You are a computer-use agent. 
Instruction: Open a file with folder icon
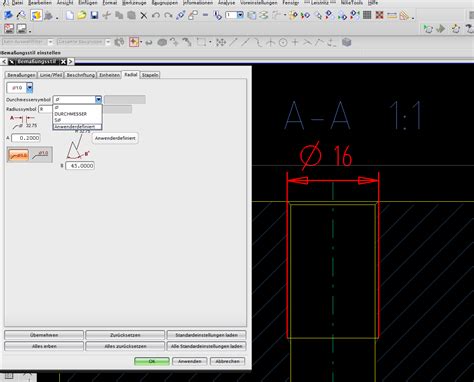(x=82, y=15)
